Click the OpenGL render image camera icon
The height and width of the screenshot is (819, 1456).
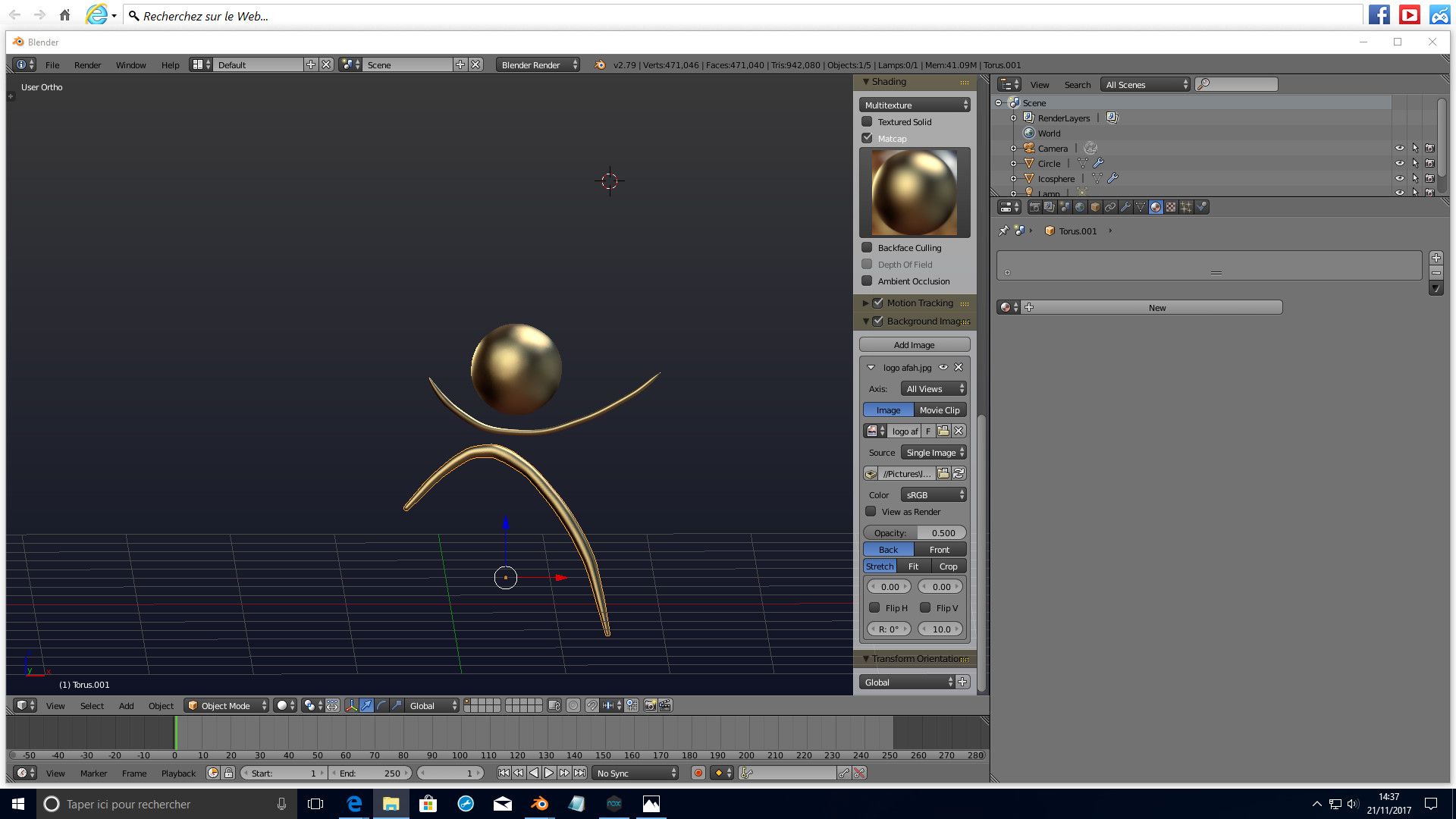(650, 706)
